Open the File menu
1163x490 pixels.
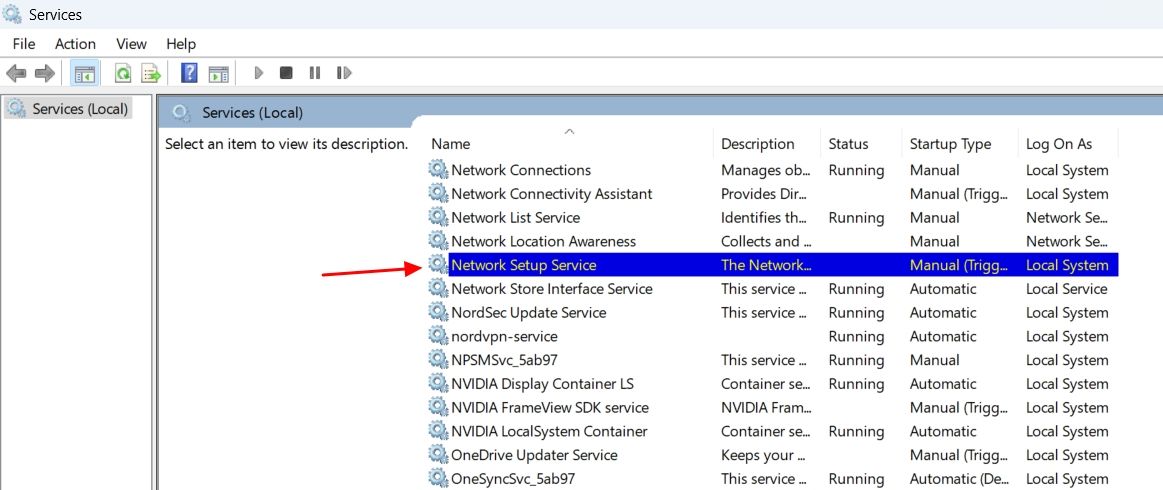pyautogui.click(x=24, y=44)
